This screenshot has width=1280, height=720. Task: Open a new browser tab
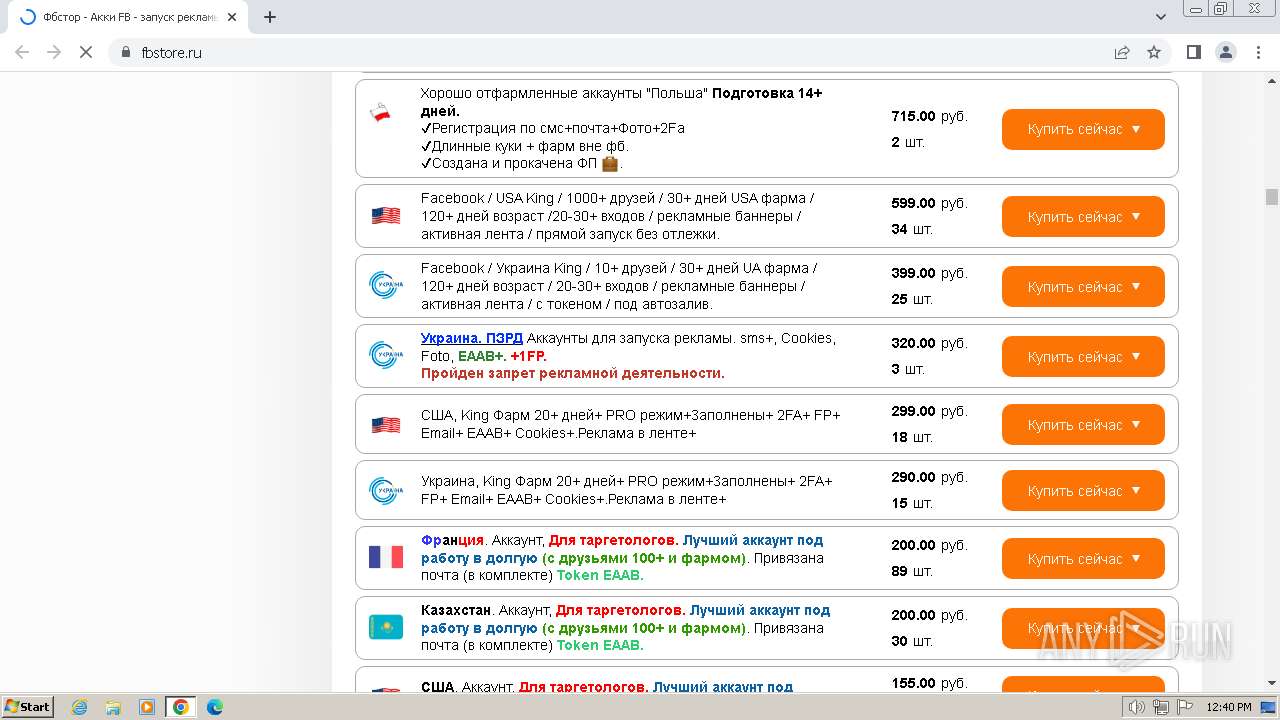click(x=270, y=17)
